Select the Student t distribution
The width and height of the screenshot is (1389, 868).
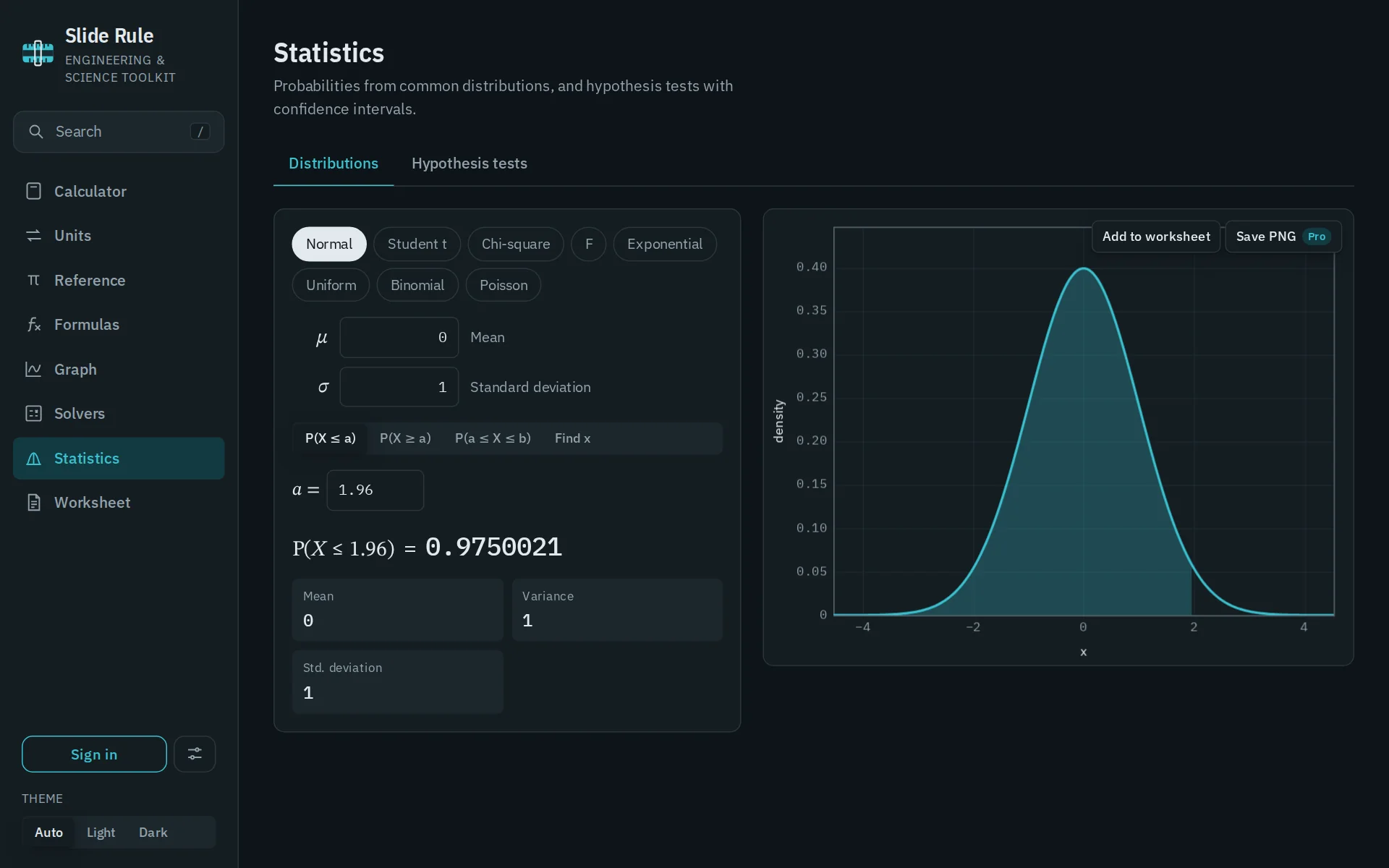point(417,244)
